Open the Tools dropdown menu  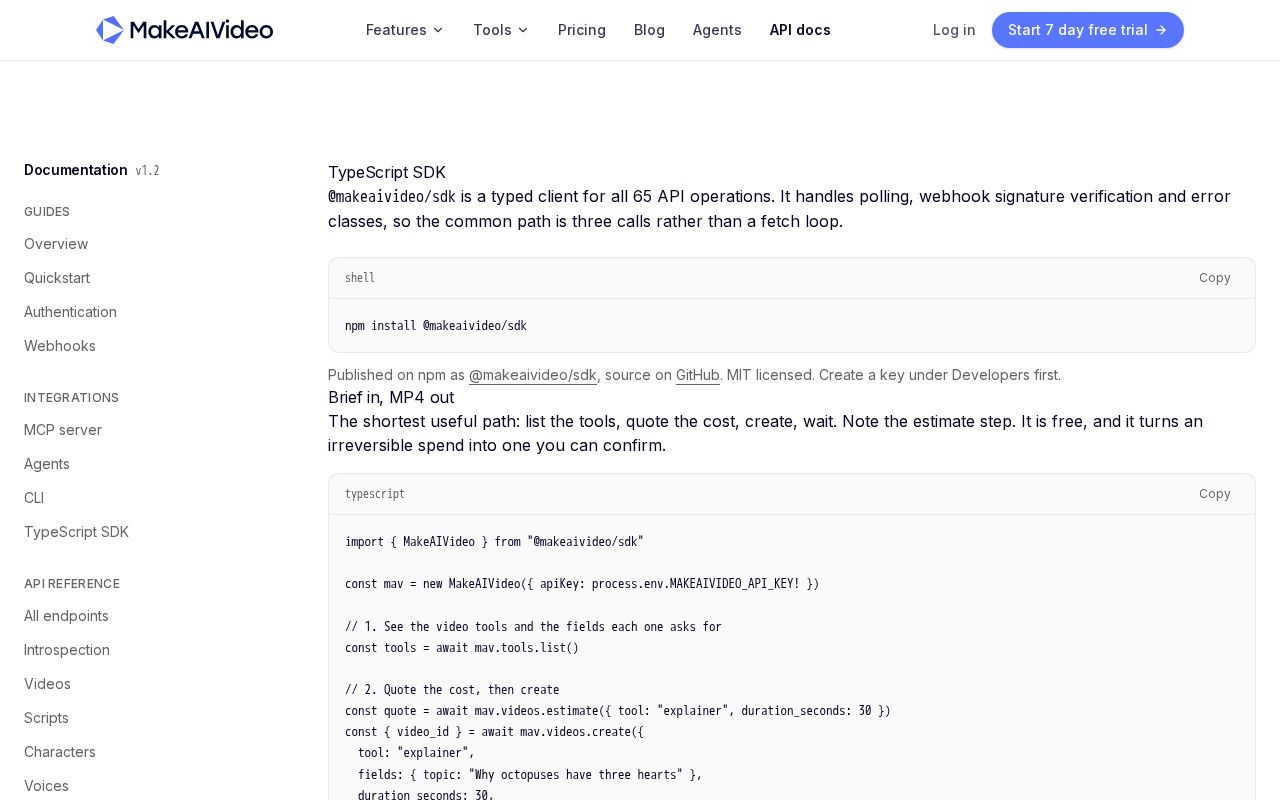(501, 30)
